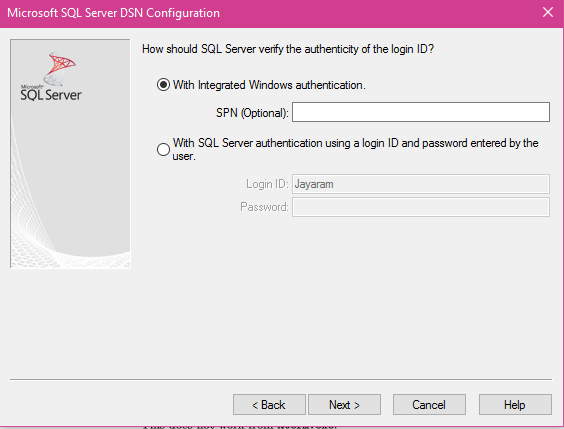Click the 'With Integrated Windows authentication.' text

[x=269, y=85]
